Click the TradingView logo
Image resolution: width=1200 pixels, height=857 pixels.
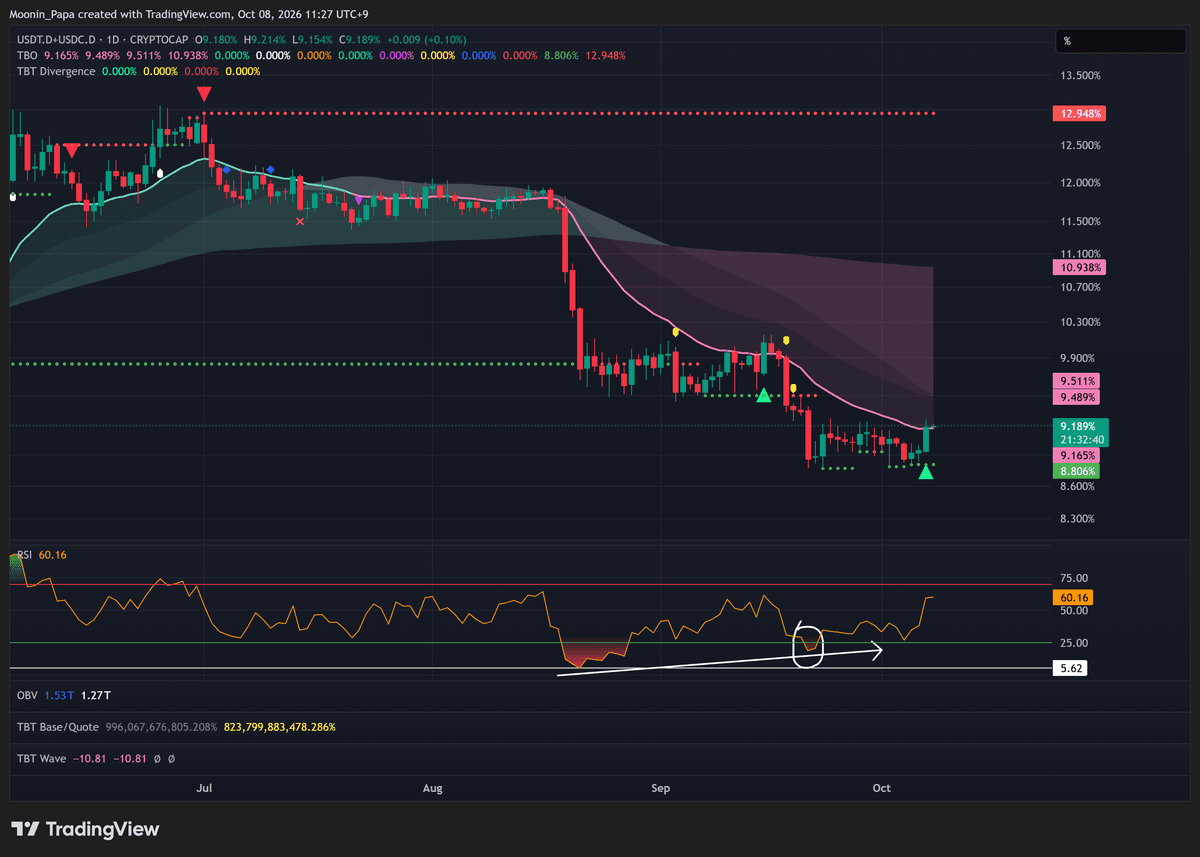85,829
